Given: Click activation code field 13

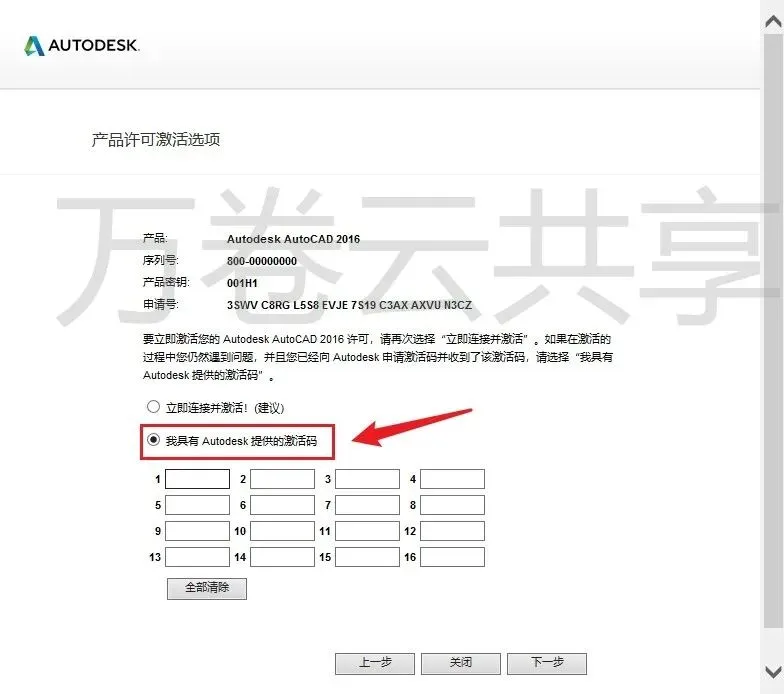Looking at the screenshot, I should point(198,557).
